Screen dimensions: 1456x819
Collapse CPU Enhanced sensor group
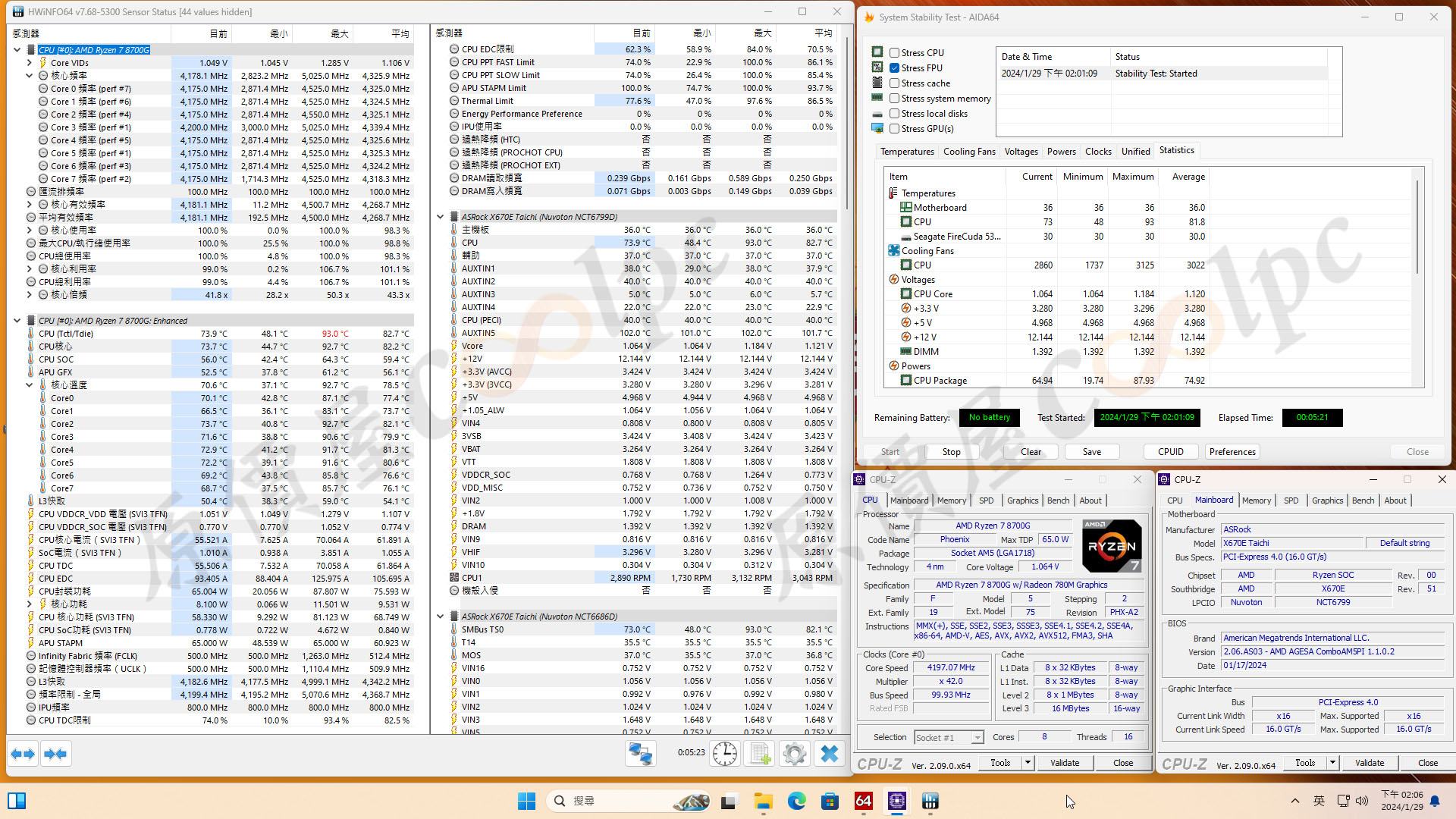pos(17,321)
